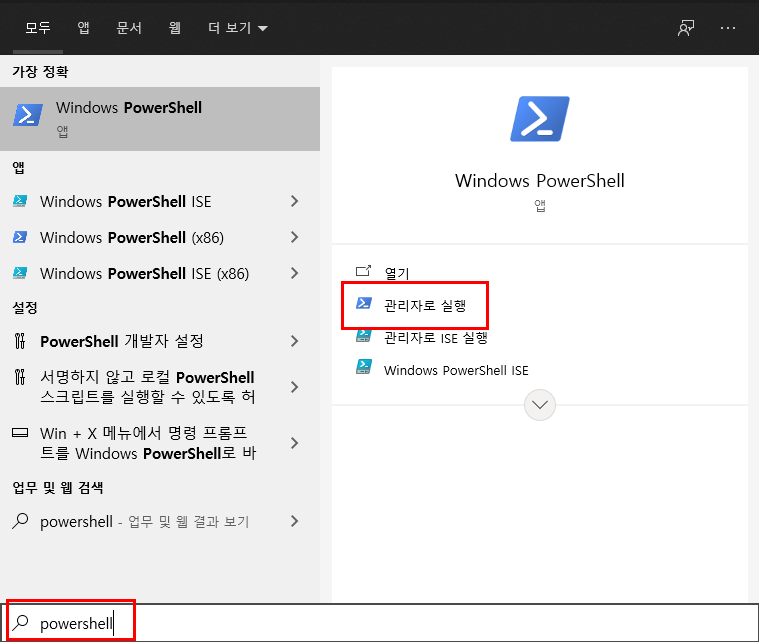759x642 pixels.
Task: Click the 열기 open icon
Action: click(x=364, y=271)
